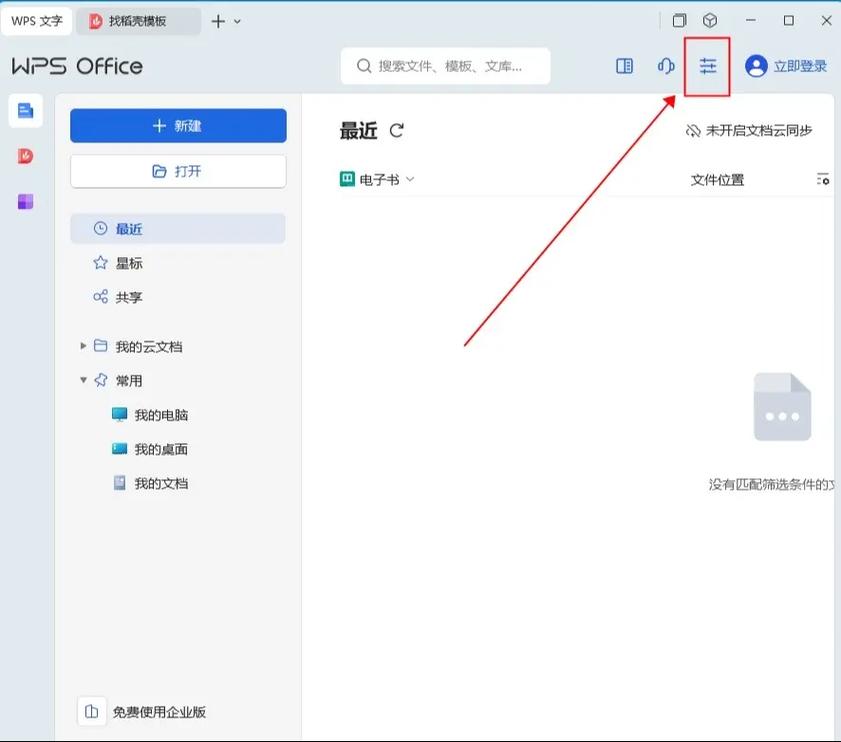
Task: Click the search magnifier icon
Action: coord(364,66)
